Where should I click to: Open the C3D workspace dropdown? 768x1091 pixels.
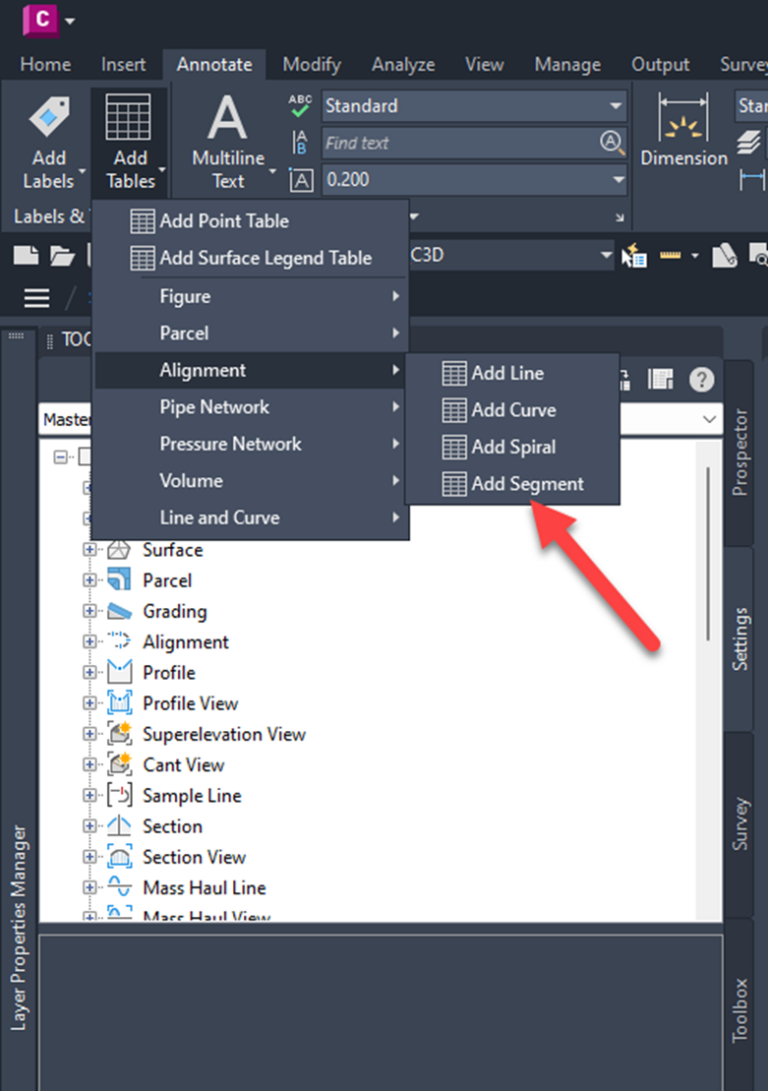coord(606,255)
